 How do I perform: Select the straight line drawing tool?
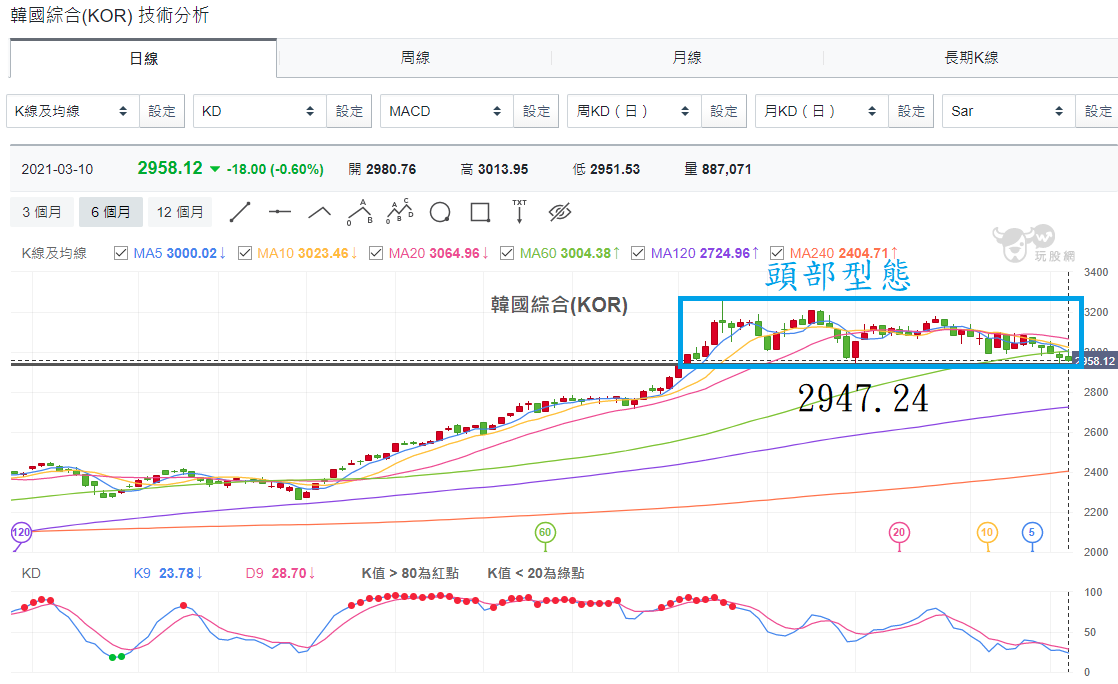click(240, 212)
